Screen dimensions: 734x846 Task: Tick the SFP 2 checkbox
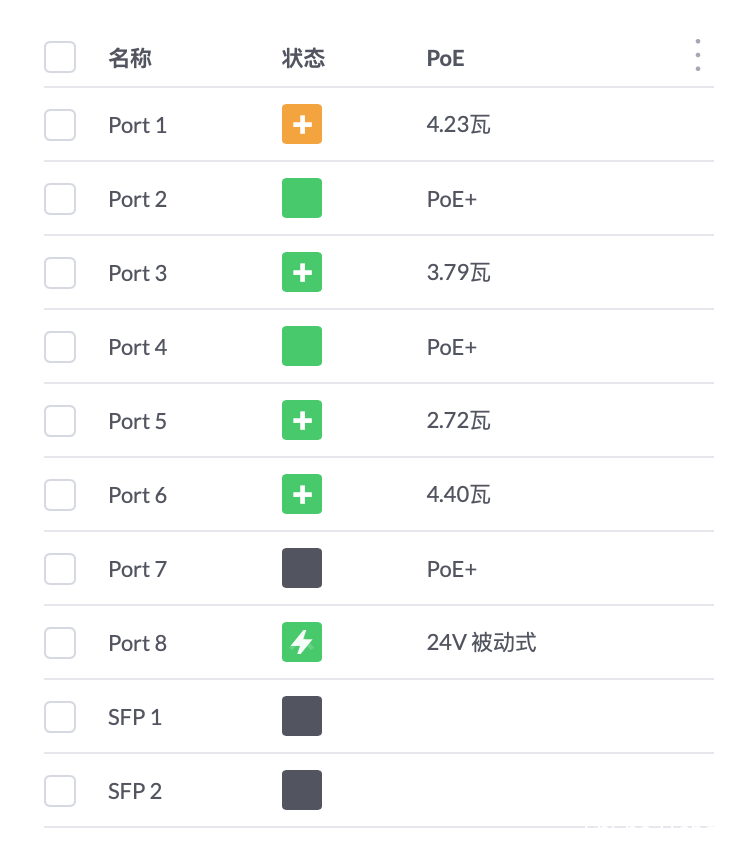pyautogui.click(x=60, y=791)
